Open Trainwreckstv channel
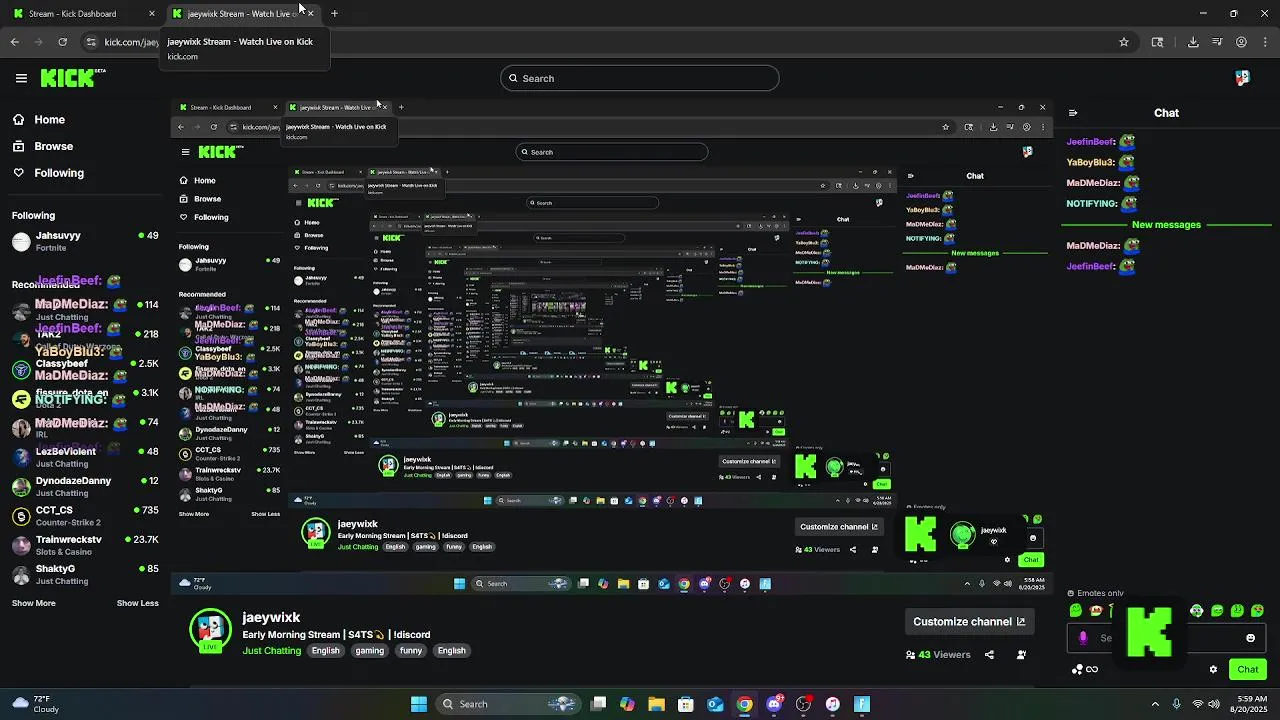The height and width of the screenshot is (720, 1280). 85,545
